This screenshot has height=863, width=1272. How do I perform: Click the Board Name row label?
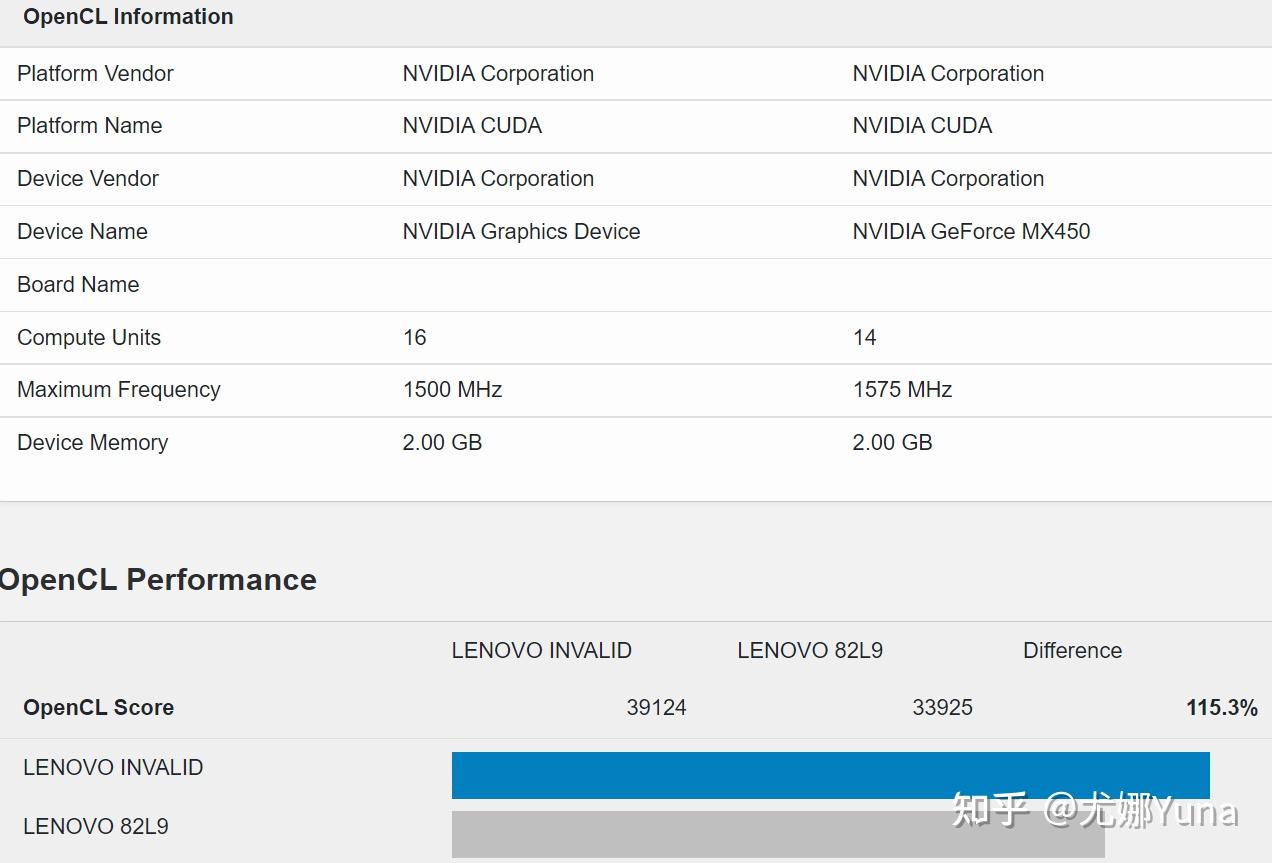(78, 284)
